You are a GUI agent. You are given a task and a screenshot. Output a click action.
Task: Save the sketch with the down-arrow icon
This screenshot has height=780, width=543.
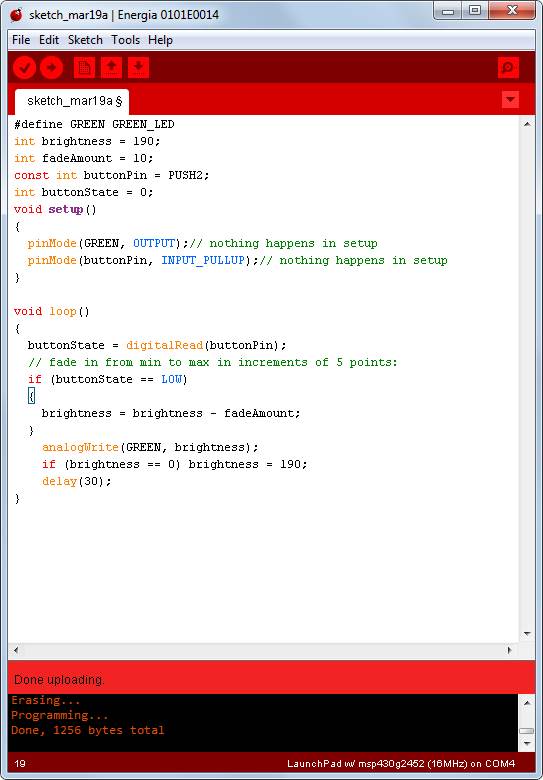pos(138,67)
